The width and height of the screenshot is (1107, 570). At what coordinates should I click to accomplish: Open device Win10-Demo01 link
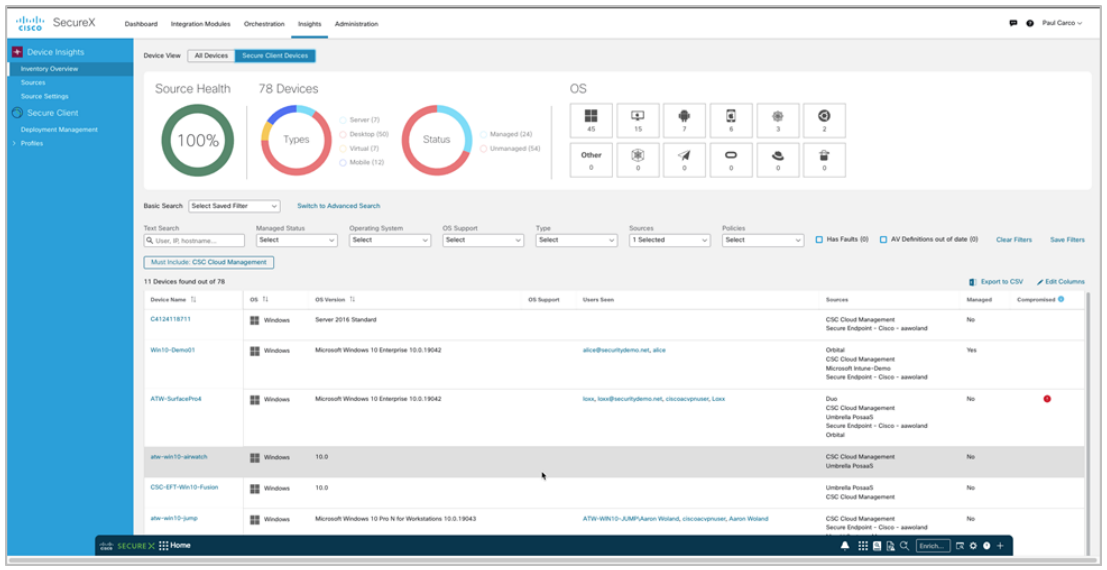click(172, 350)
